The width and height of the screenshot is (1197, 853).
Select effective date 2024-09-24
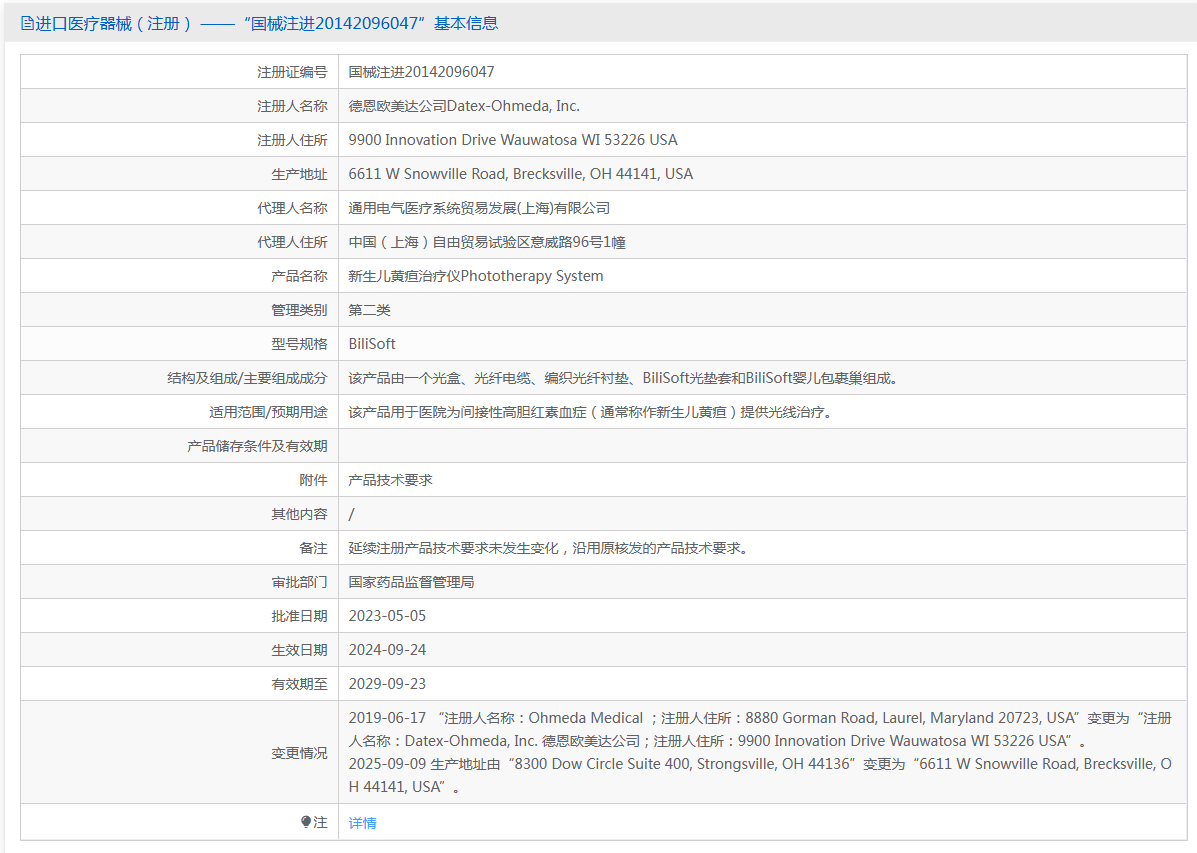click(x=387, y=650)
